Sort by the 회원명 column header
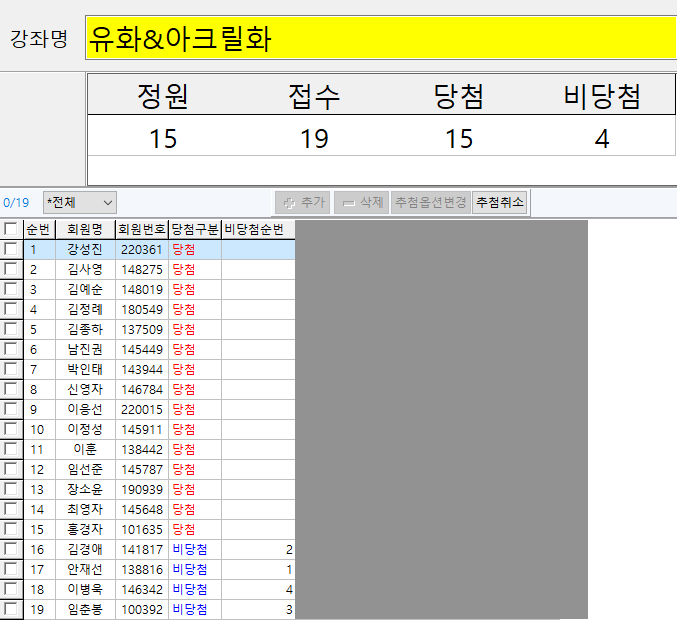 click(85, 229)
